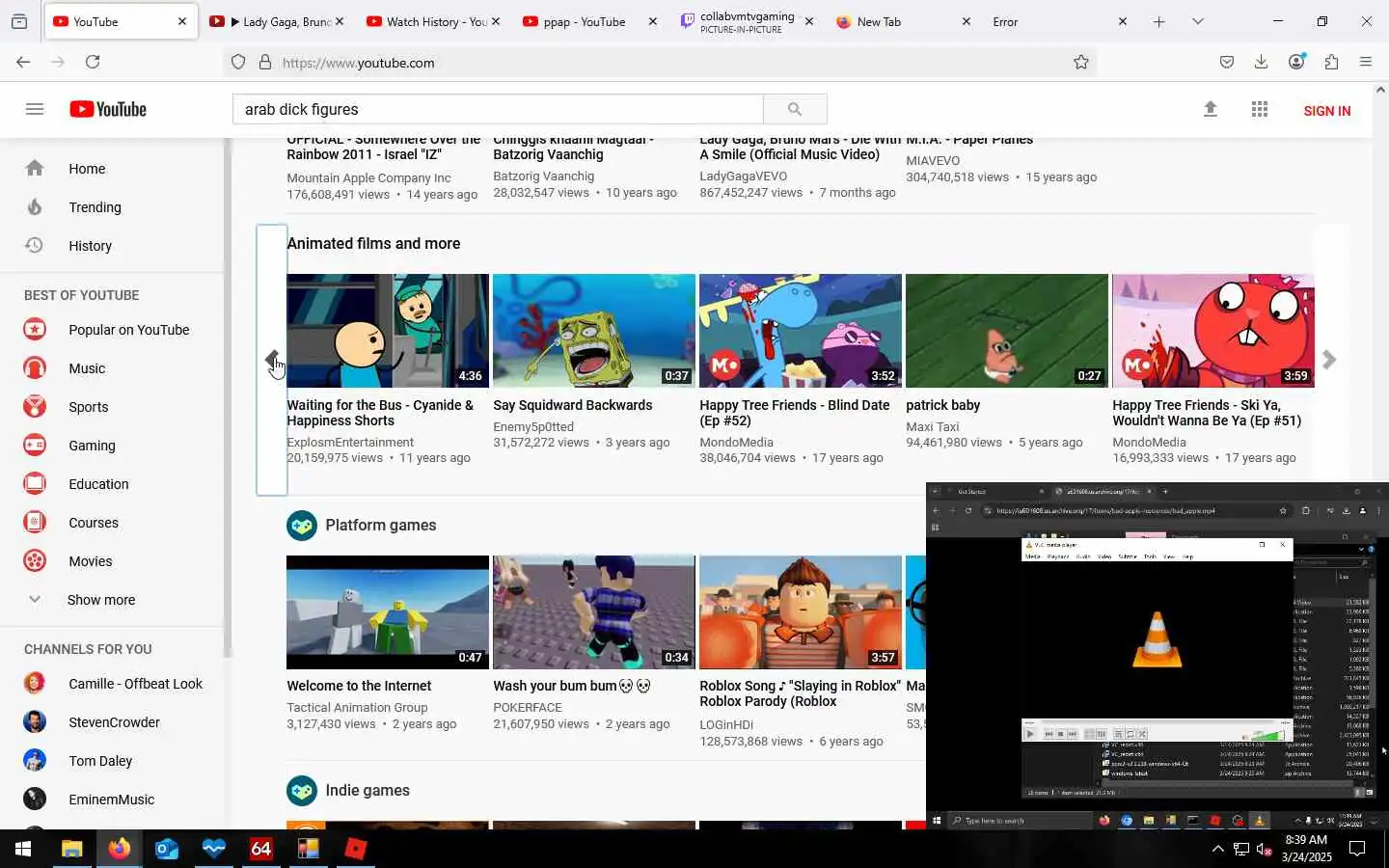
Task: Click the upload video icon
Action: tap(1211, 109)
